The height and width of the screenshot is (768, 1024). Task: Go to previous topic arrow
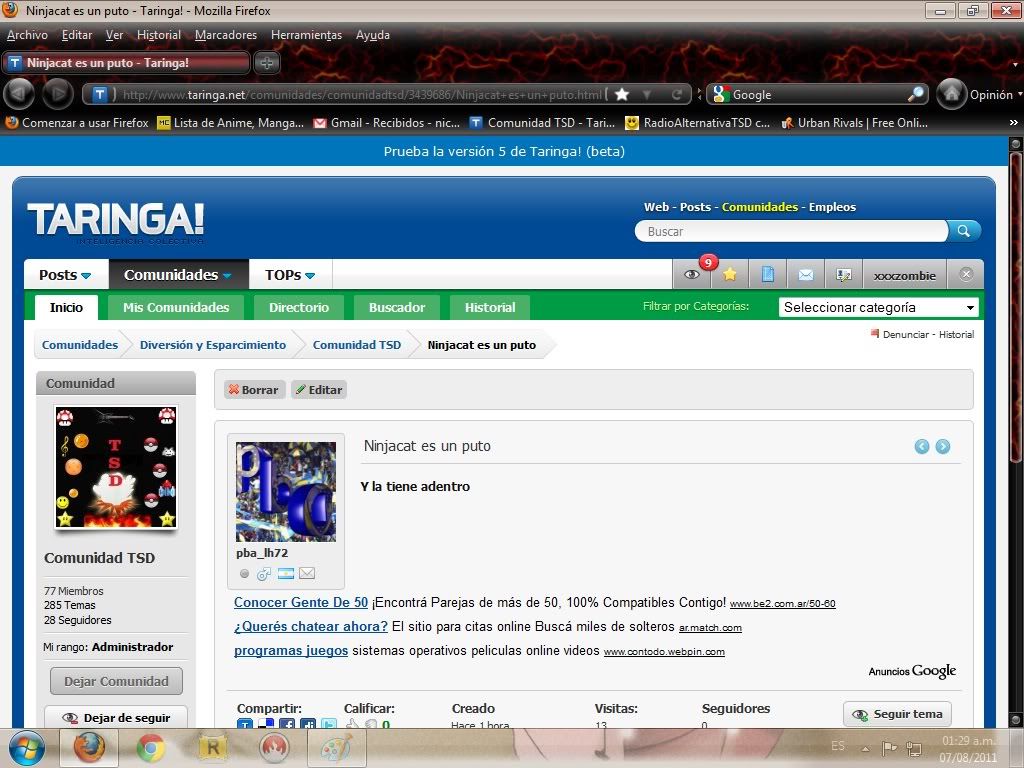coord(921,447)
